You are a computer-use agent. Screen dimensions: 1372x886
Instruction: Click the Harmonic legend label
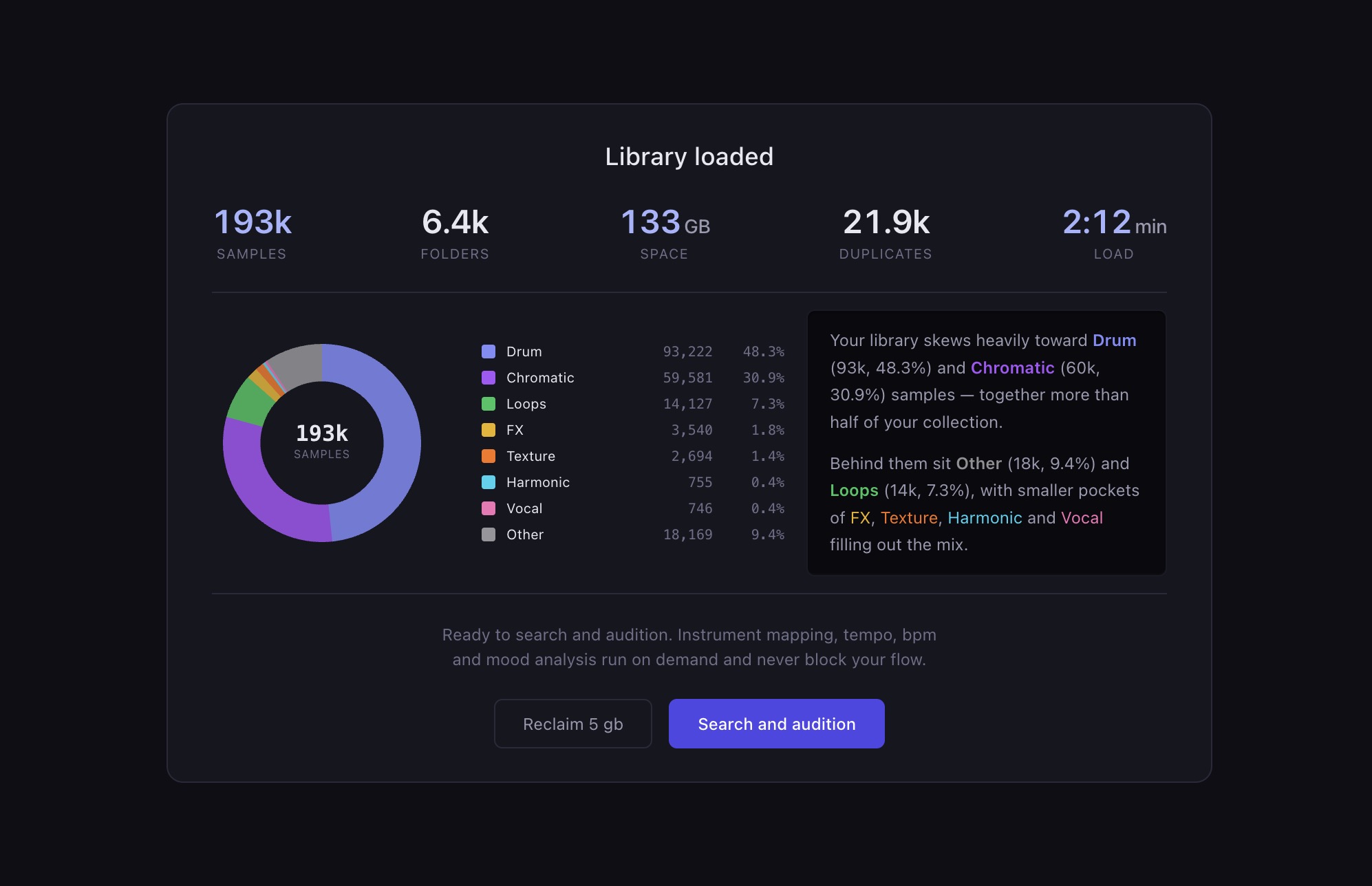538,482
